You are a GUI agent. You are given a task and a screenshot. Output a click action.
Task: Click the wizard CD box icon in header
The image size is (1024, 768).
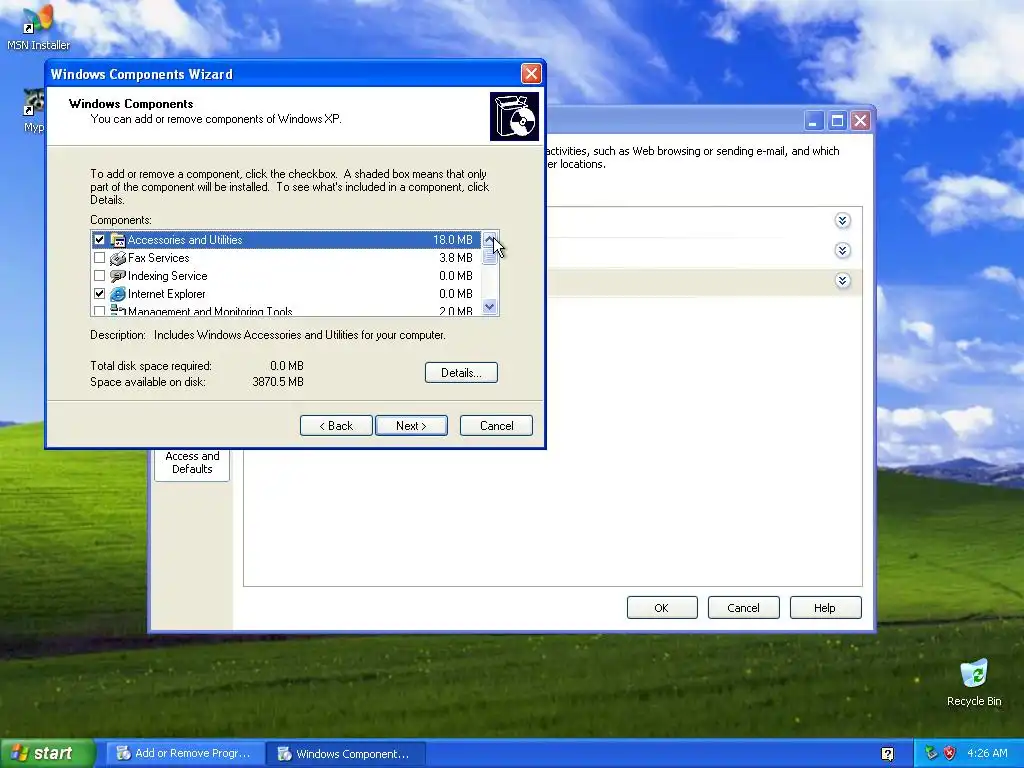click(515, 116)
